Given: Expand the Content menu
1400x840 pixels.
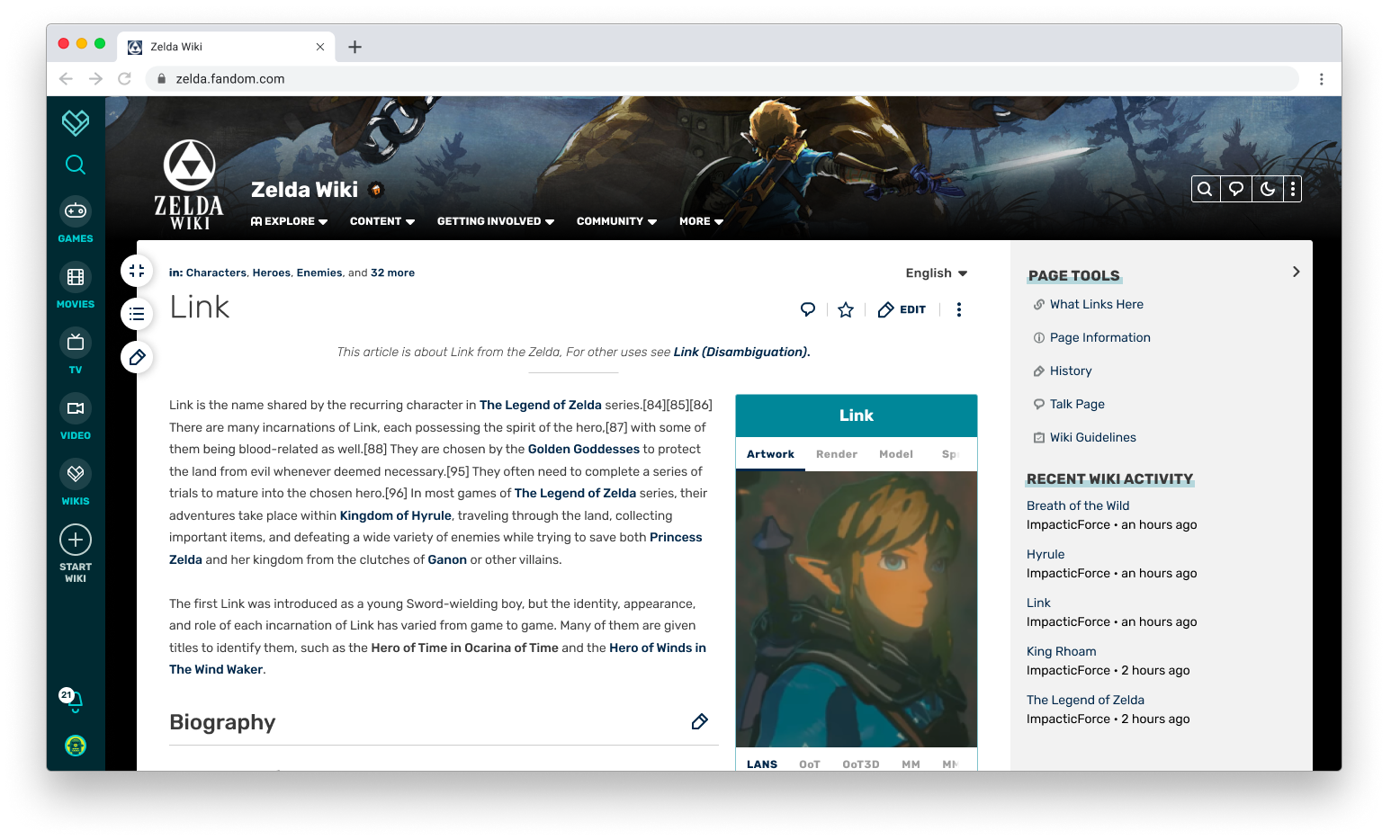Looking at the screenshot, I should [382, 221].
